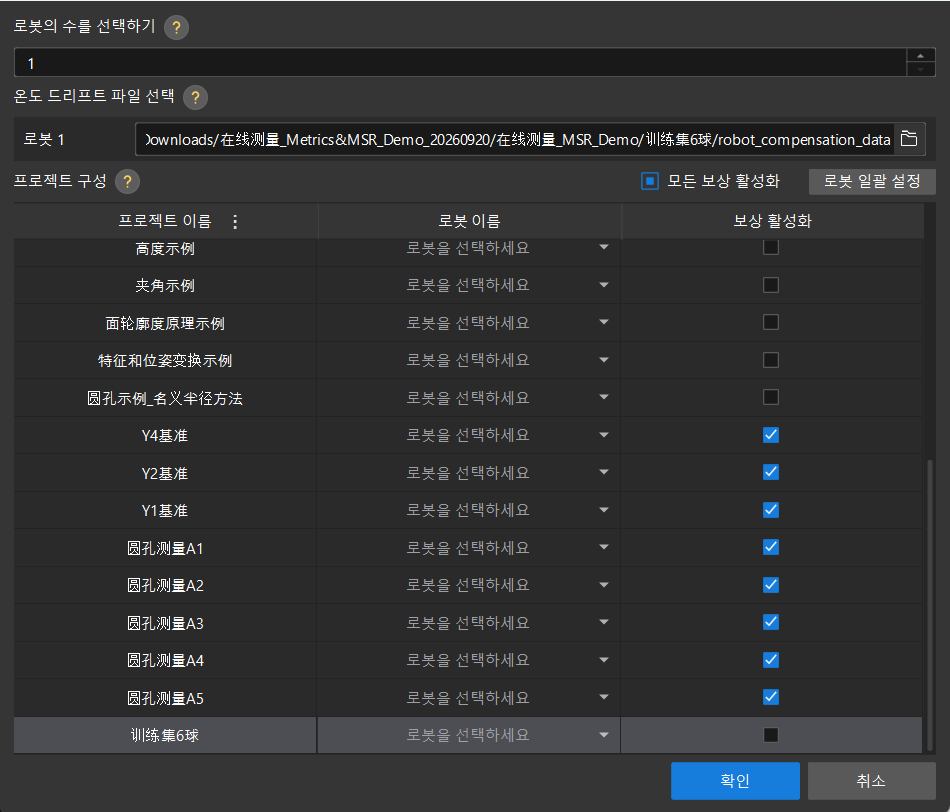
Task: Open robot dropdown for Y1基准
Action: pyautogui.click(x=468, y=510)
